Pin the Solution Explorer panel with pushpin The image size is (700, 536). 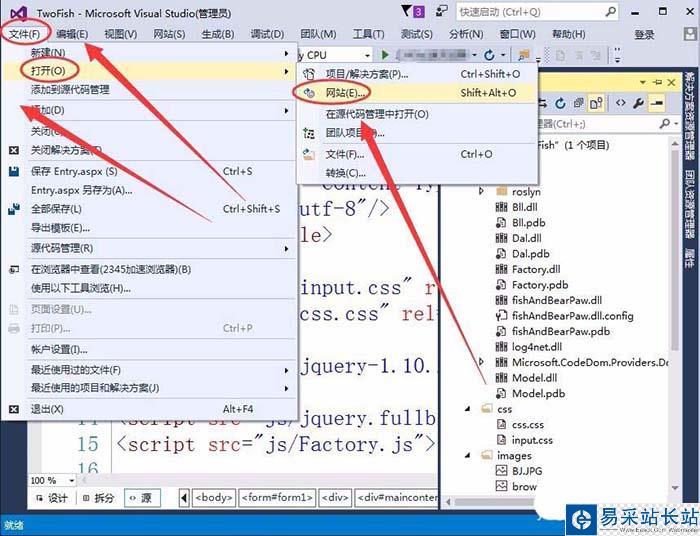(657, 82)
